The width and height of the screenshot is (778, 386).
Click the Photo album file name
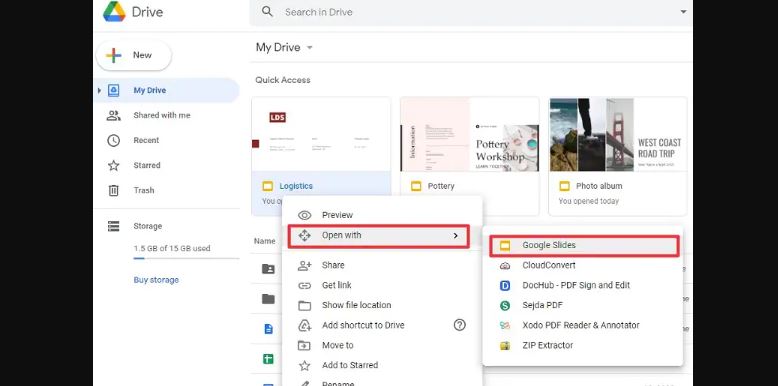[599, 186]
